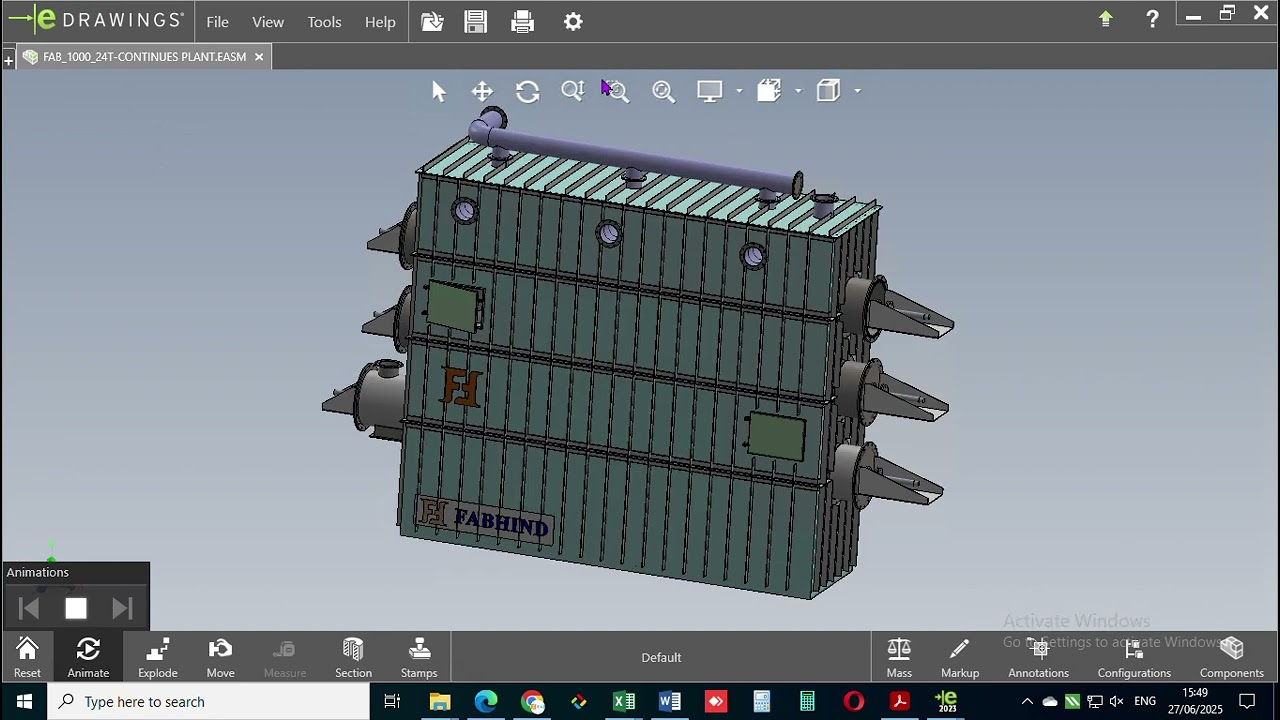Close the FAB_1000_24T-CONTINUES PLANT.EASM tab

(x=258, y=57)
